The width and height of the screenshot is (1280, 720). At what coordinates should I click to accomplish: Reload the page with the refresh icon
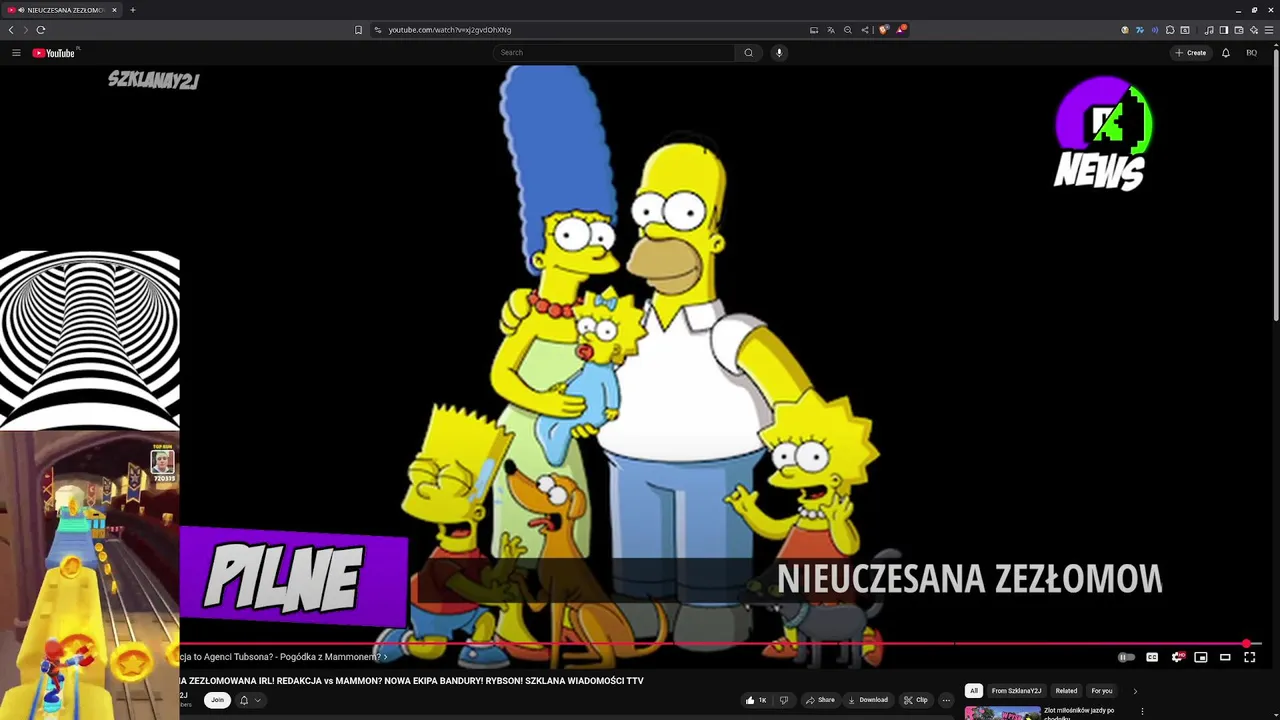[41, 30]
